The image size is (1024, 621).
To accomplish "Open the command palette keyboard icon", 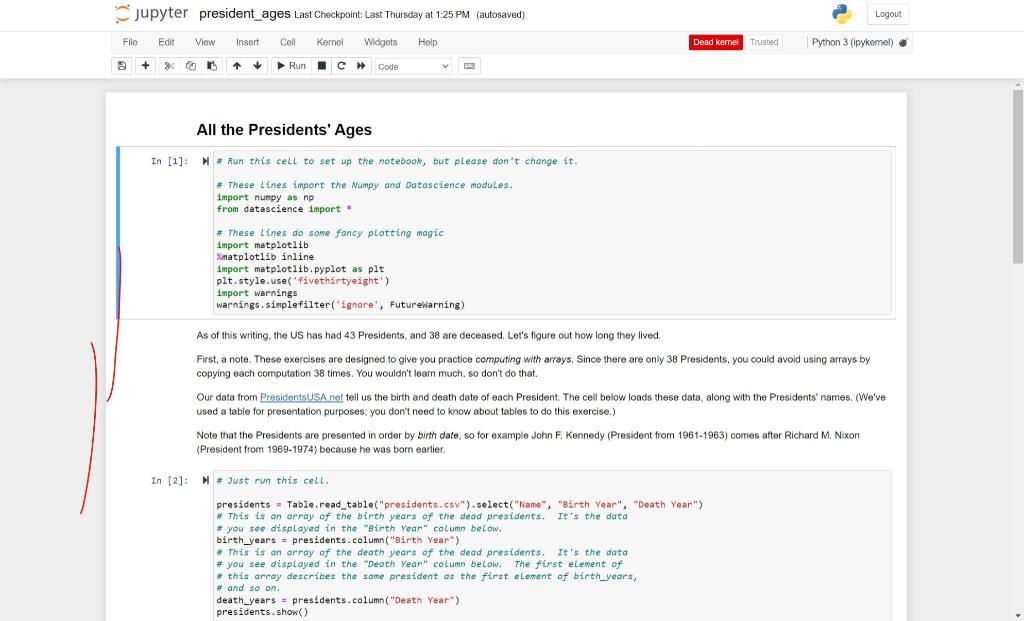I will (468, 65).
